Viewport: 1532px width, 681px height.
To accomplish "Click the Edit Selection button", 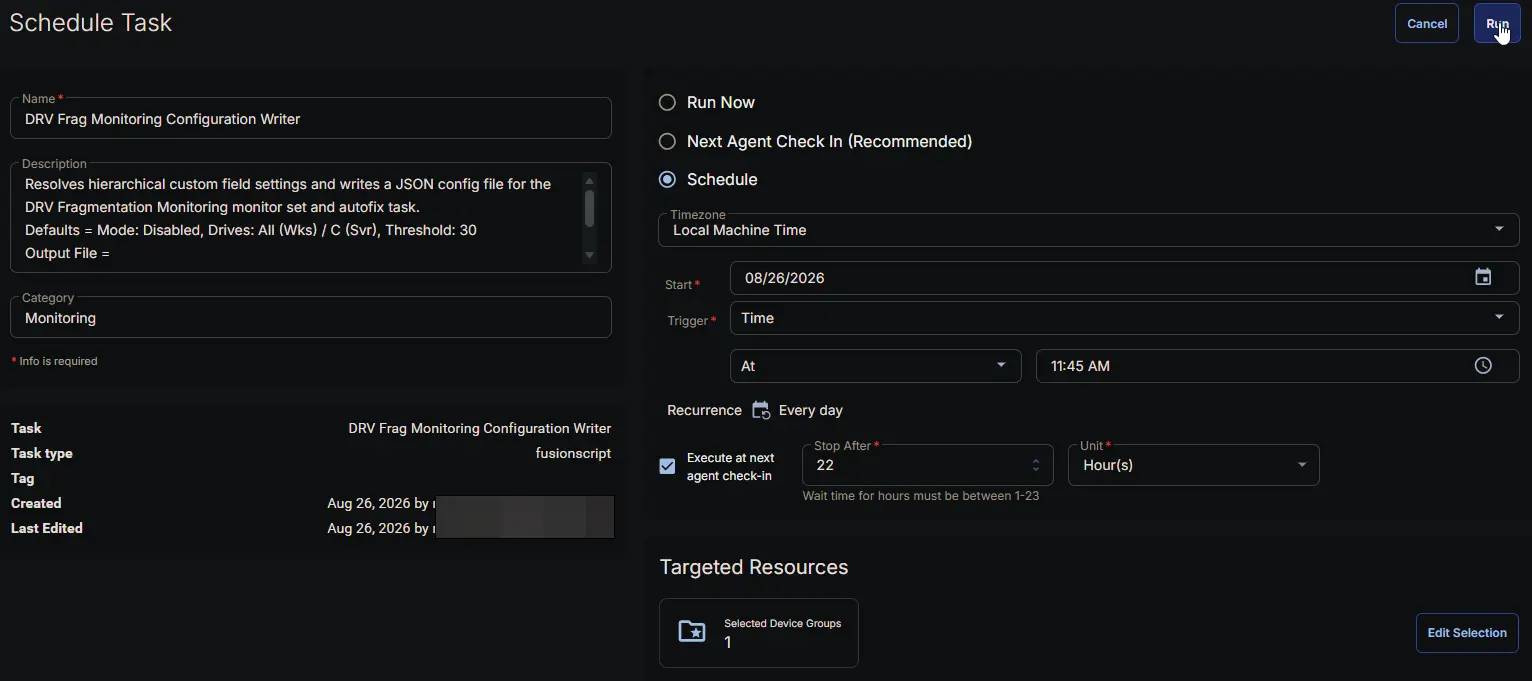I will pyautogui.click(x=1467, y=633).
